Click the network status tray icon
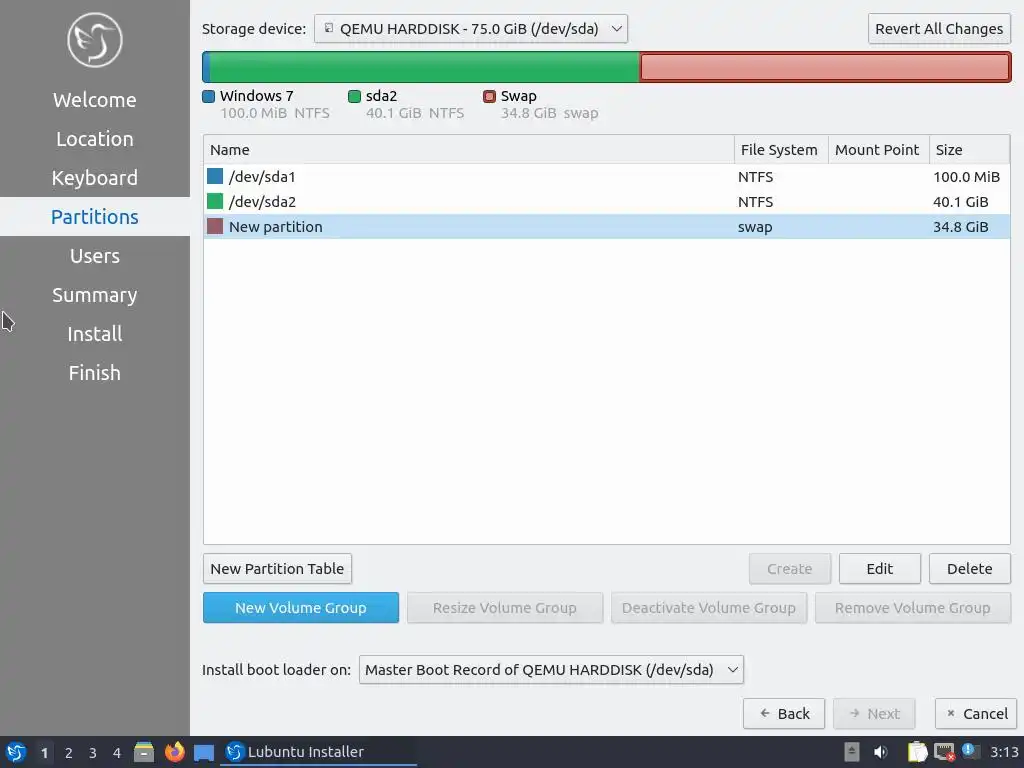This screenshot has width=1024, height=768. coord(944,752)
